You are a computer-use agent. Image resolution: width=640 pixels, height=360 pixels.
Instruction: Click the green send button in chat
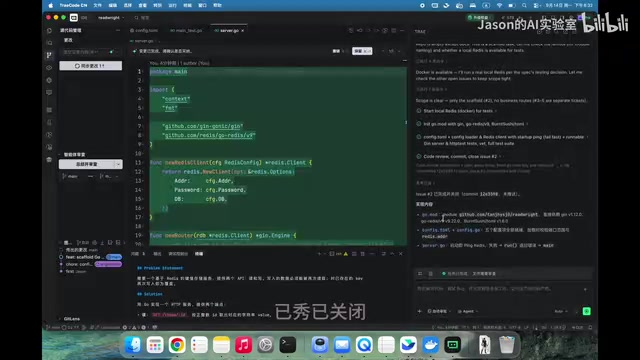587,311
